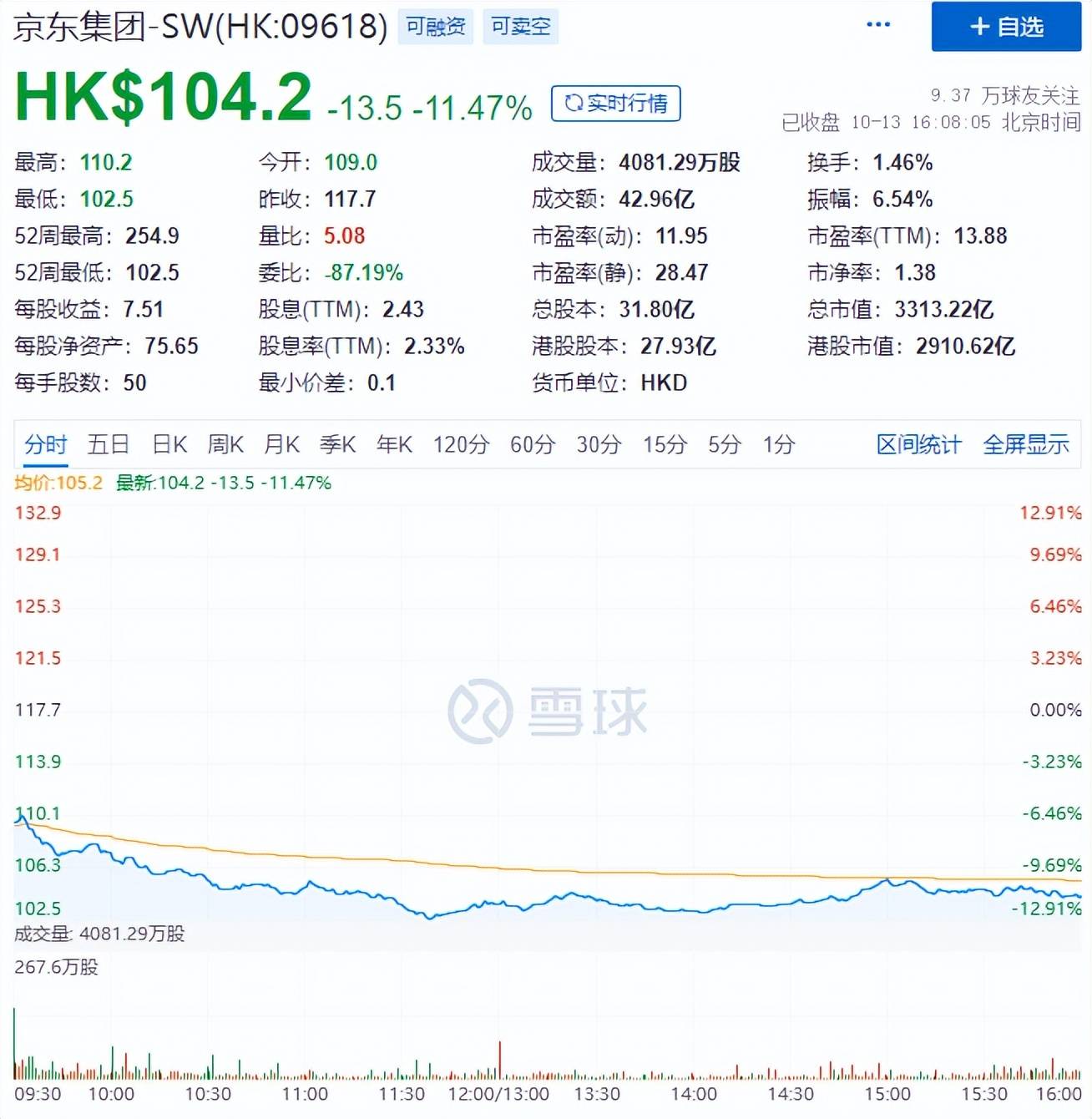
Task: Click the 117.7 baseline price axis label
Action: coord(38,710)
